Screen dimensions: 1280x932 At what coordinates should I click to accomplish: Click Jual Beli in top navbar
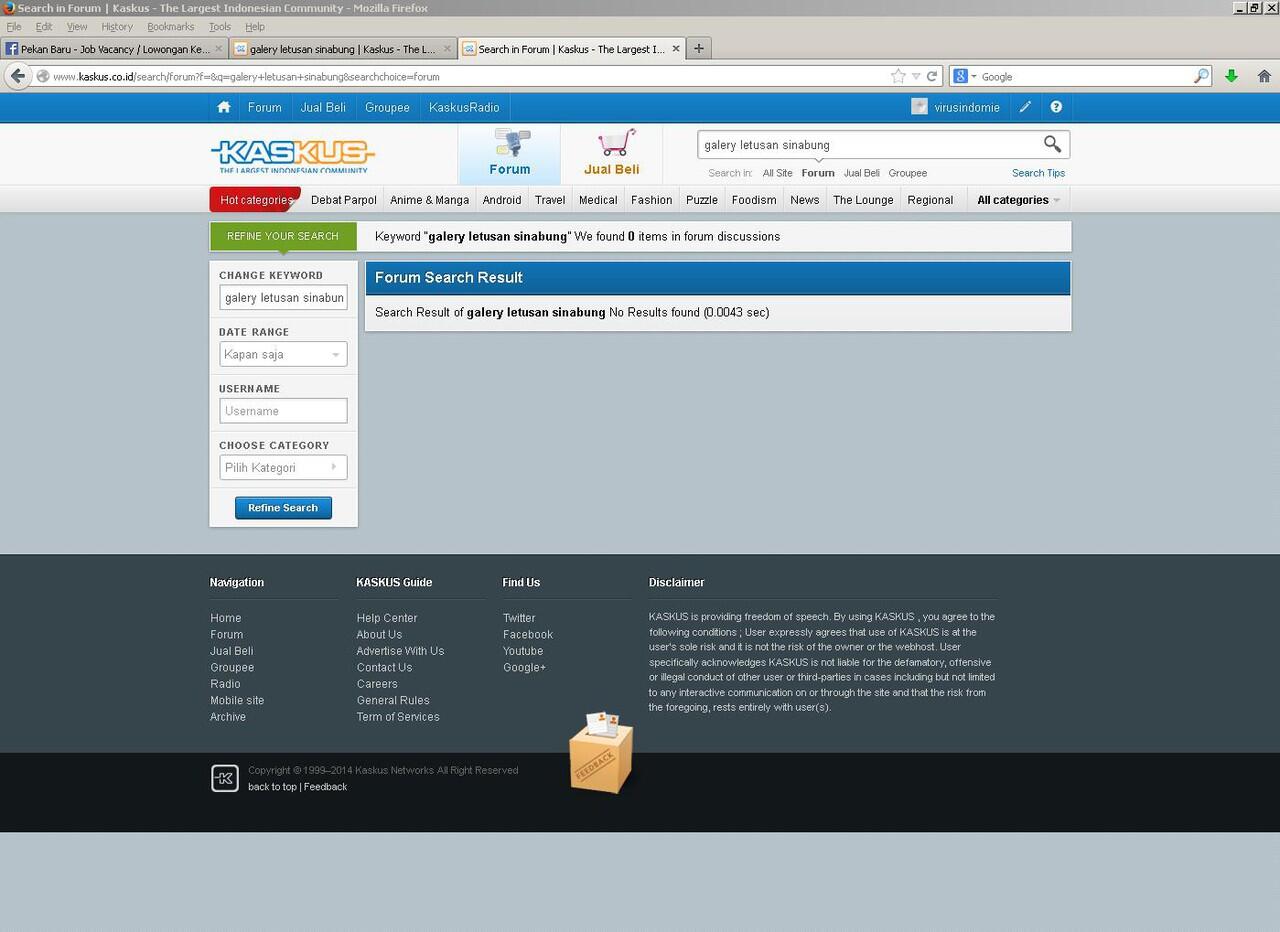tap(323, 107)
